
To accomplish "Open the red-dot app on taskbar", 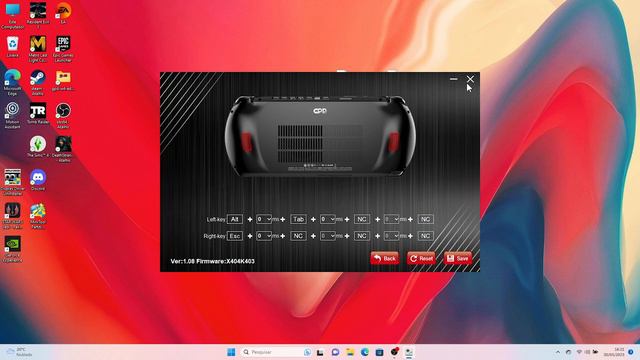I will [x=394, y=352].
